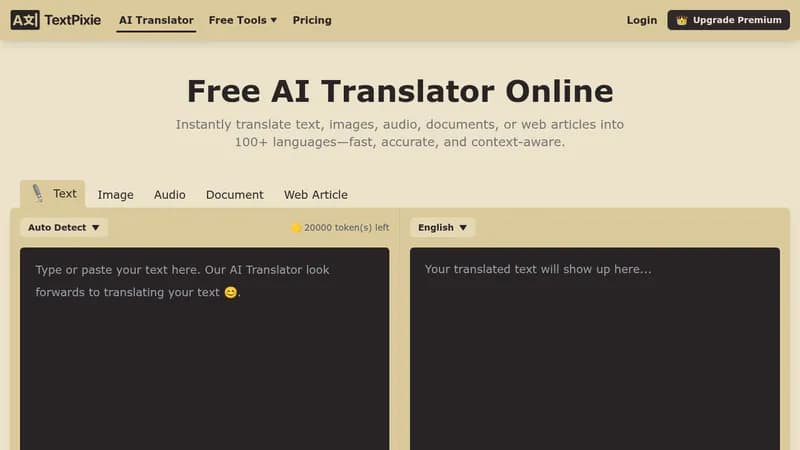Image resolution: width=800 pixels, height=450 pixels.
Task: Click the Upgrade Premium button
Action: point(728,20)
